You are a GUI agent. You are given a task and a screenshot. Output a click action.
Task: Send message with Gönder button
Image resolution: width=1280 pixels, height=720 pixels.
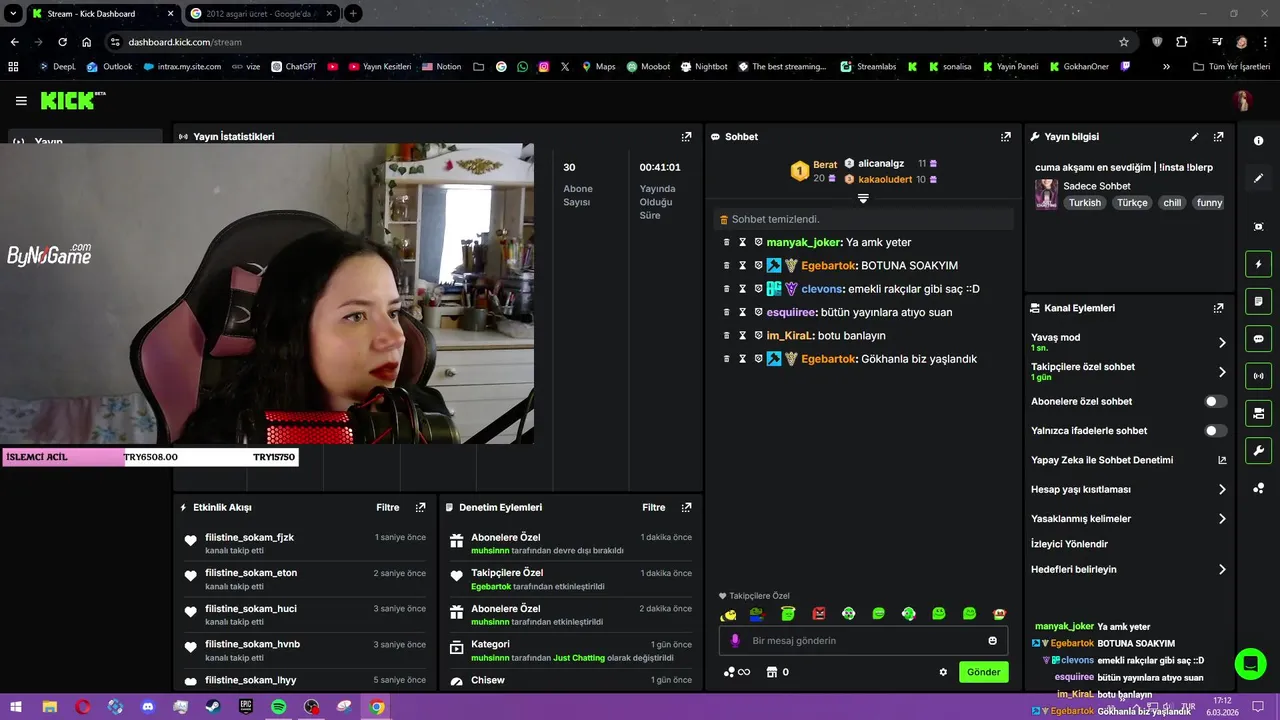(x=983, y=672)
